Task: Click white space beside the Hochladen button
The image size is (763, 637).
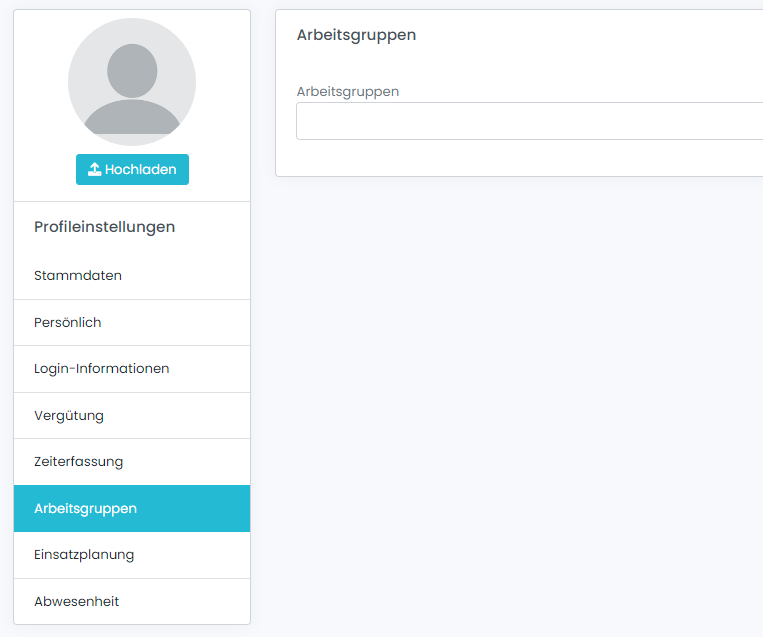Action: (220, 170)
